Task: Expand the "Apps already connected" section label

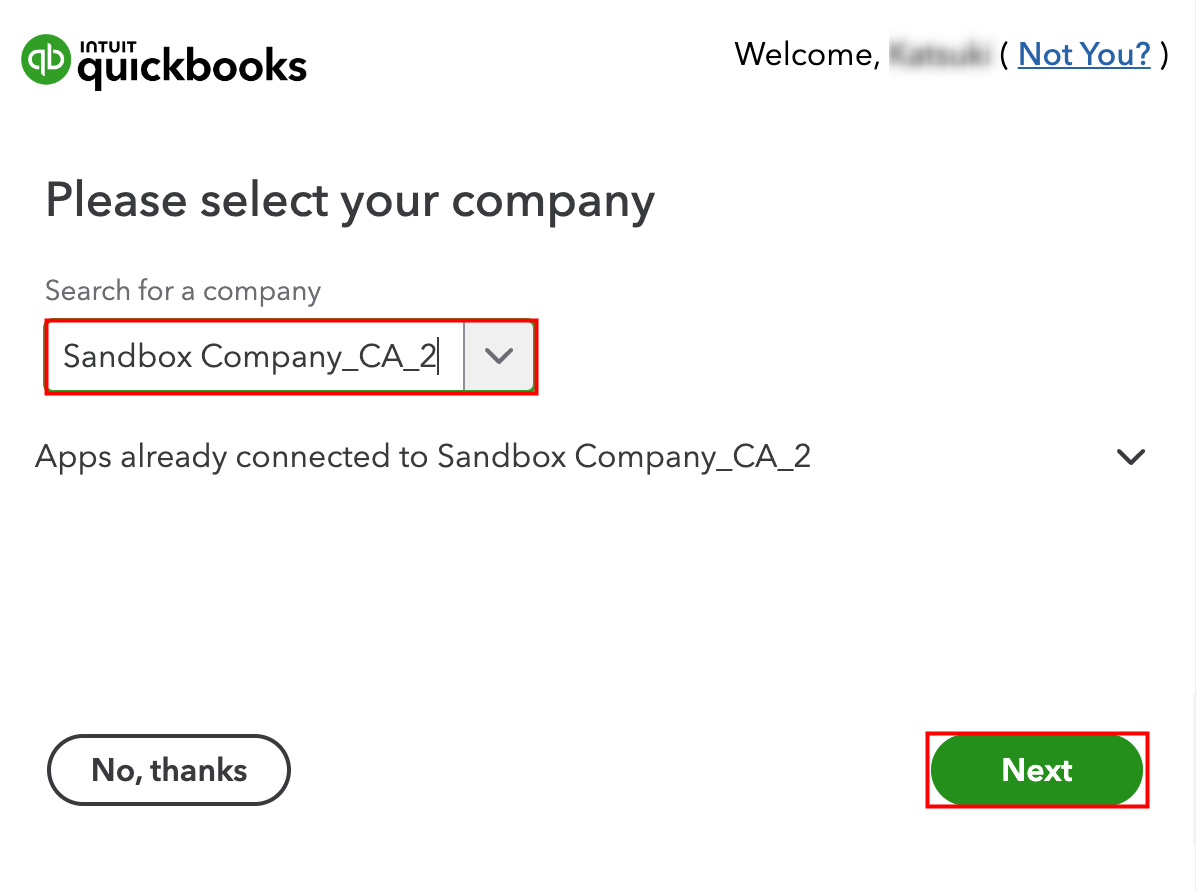Action: click(x=422, y=457)
